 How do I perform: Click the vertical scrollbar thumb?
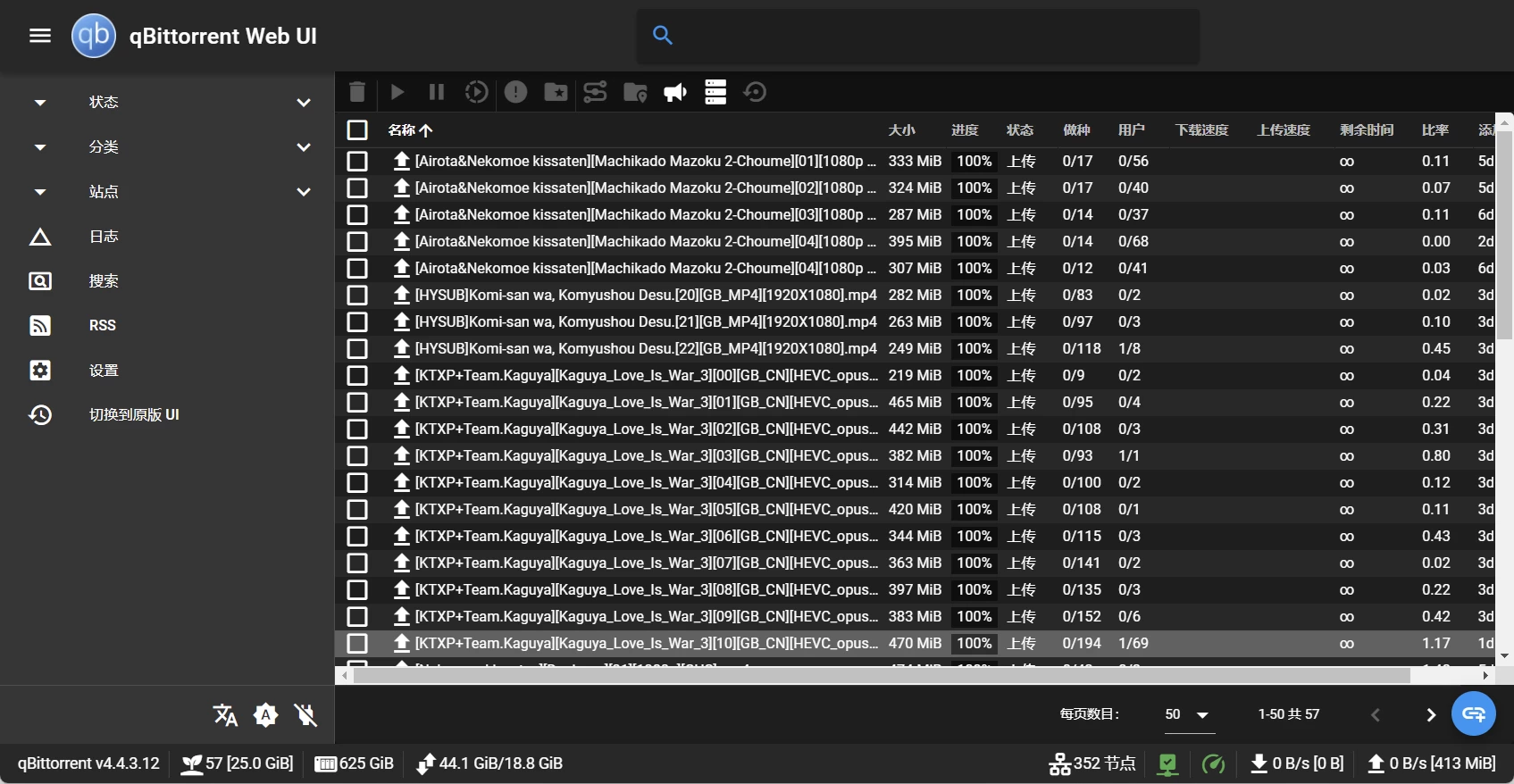tap(1505, 235)
